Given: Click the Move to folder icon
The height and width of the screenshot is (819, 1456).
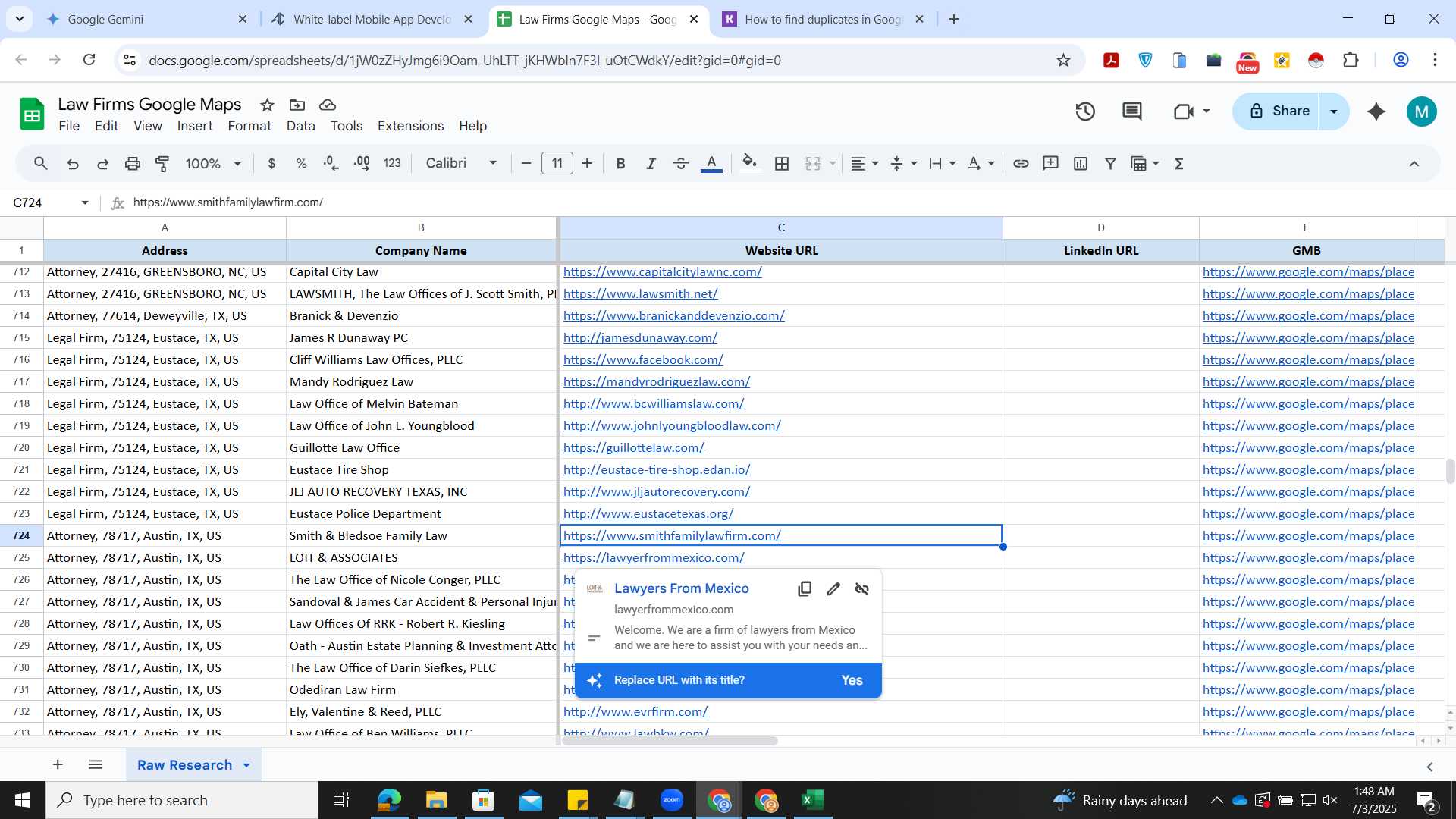Looking at the screenshot, I should [x=297, y=105].
